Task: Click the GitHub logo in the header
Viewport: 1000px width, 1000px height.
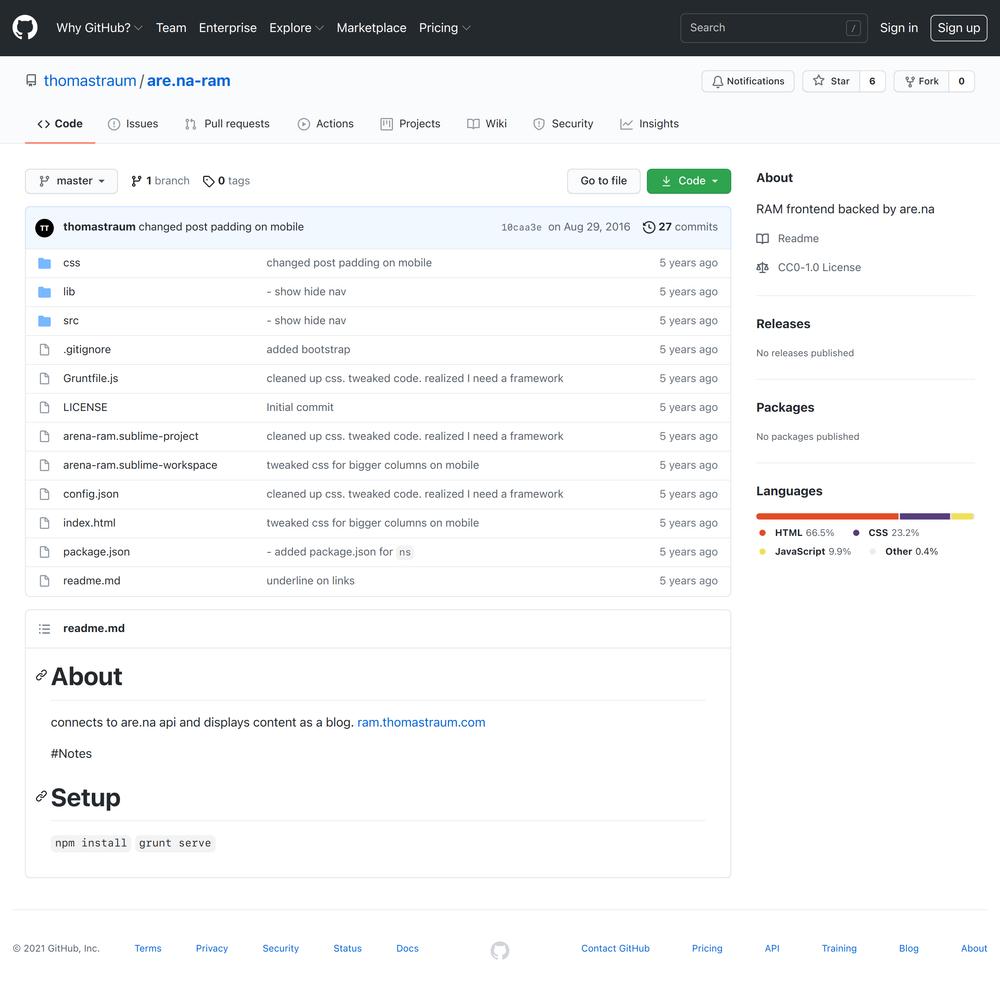Action: pyautogui.click(x=25, y=27)
